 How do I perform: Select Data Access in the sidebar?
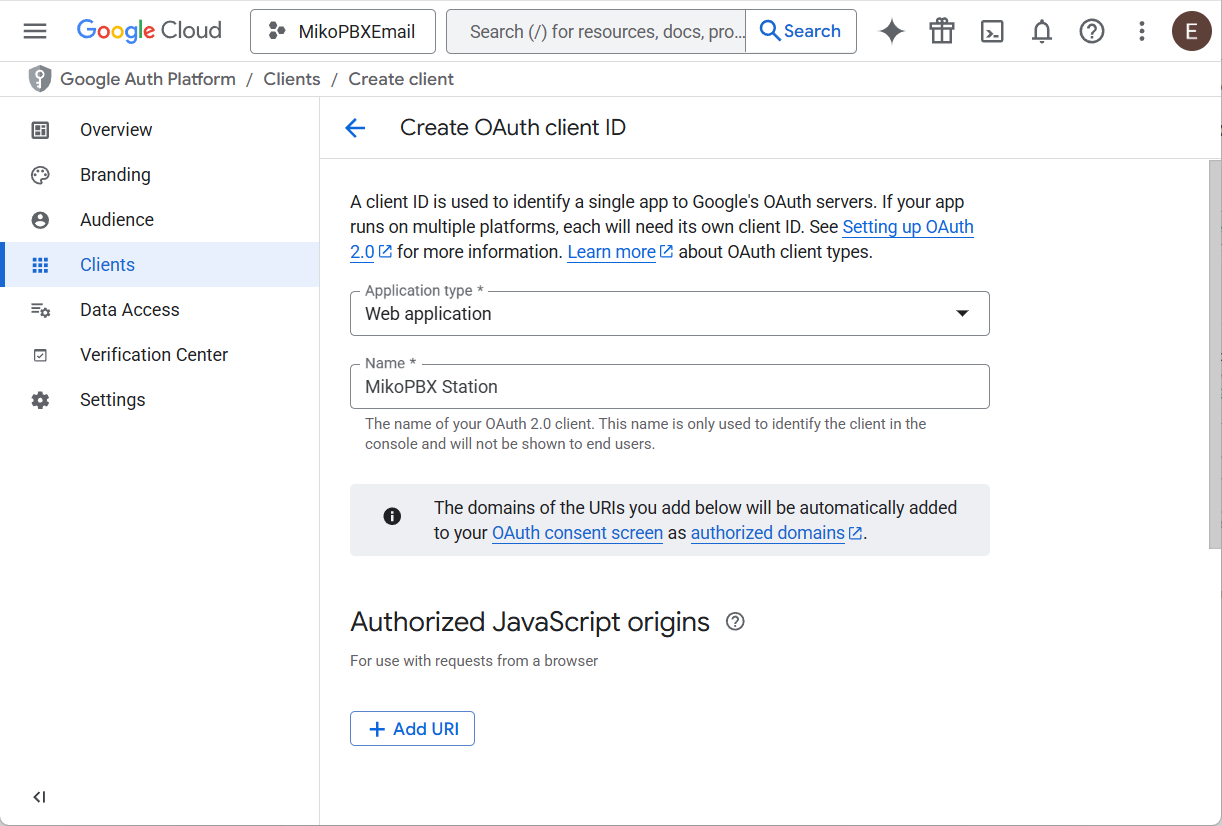[x=129, y=310]
